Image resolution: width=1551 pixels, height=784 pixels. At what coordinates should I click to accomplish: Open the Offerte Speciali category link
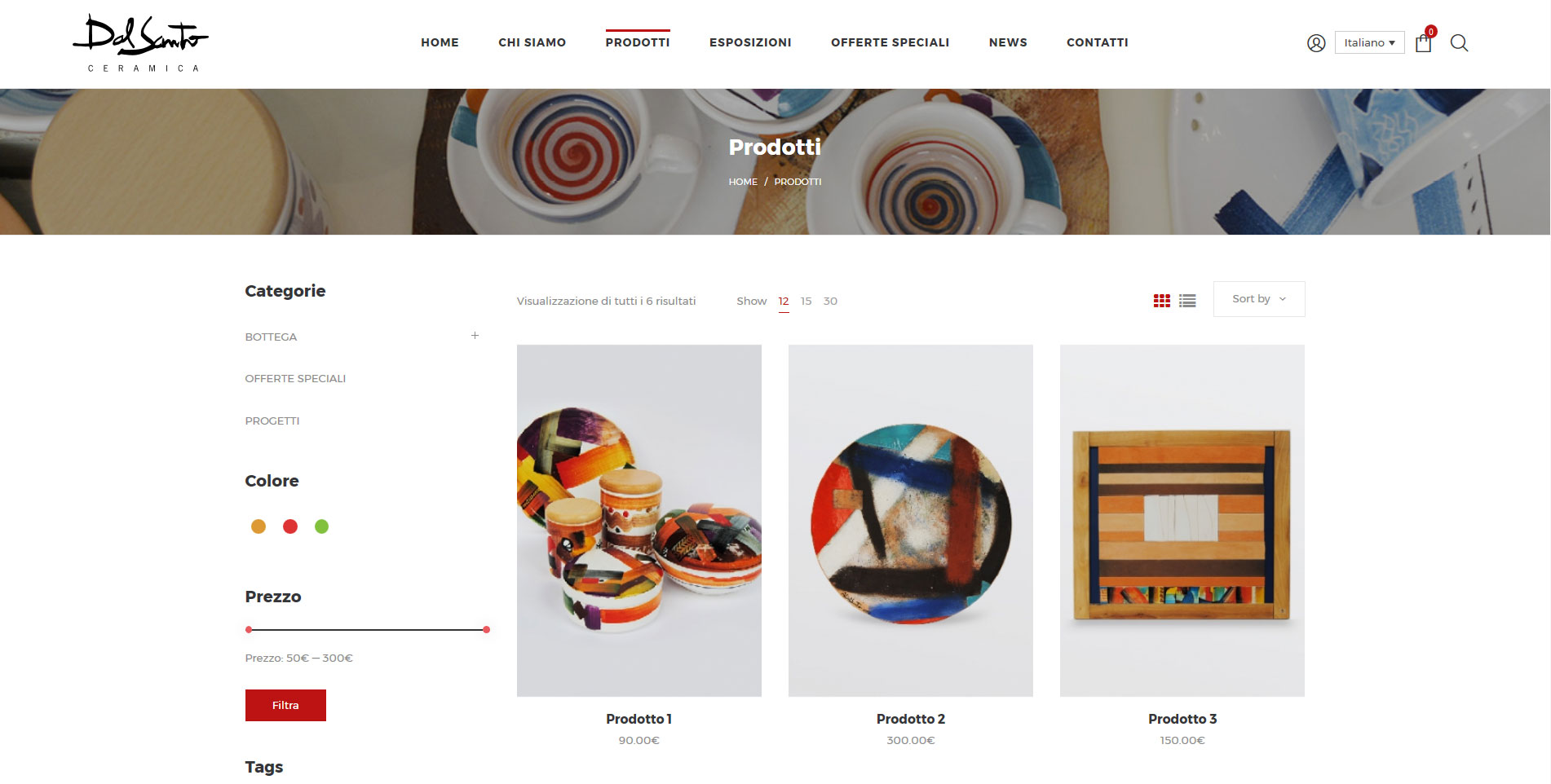point(295,378)
